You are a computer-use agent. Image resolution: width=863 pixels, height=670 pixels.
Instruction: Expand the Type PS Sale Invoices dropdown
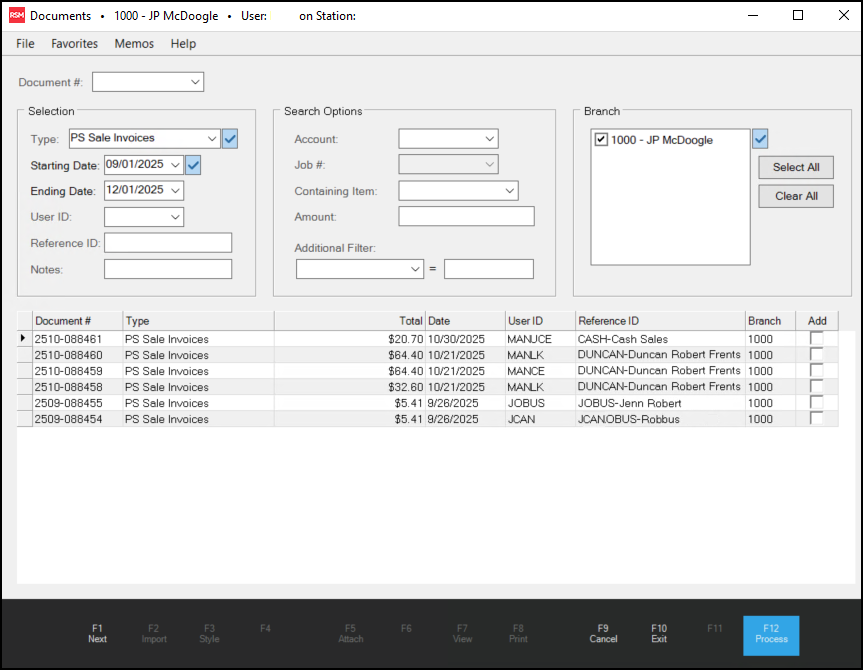point(211,139)
